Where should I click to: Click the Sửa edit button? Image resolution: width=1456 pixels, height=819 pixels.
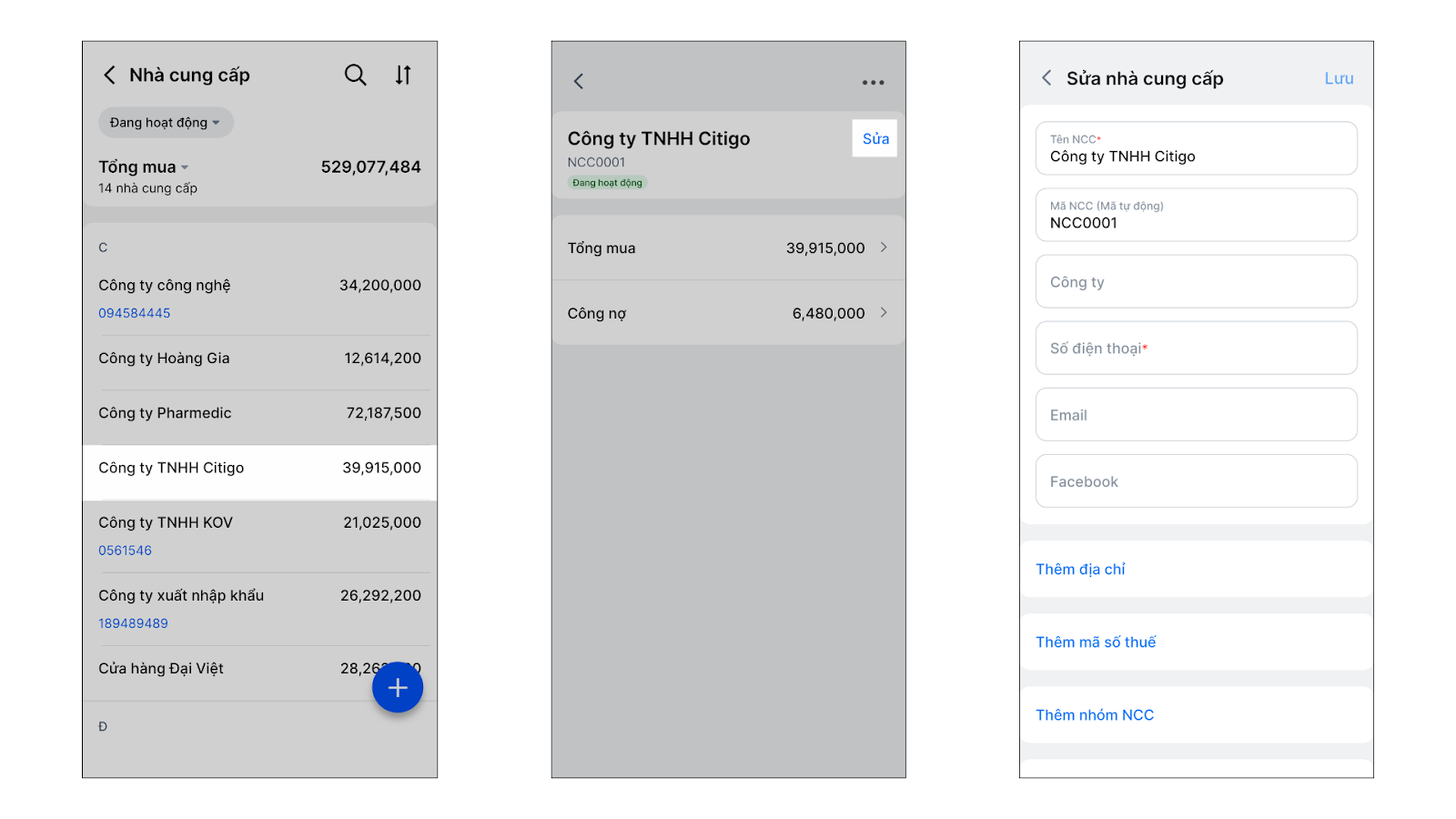tap(875, 138)
